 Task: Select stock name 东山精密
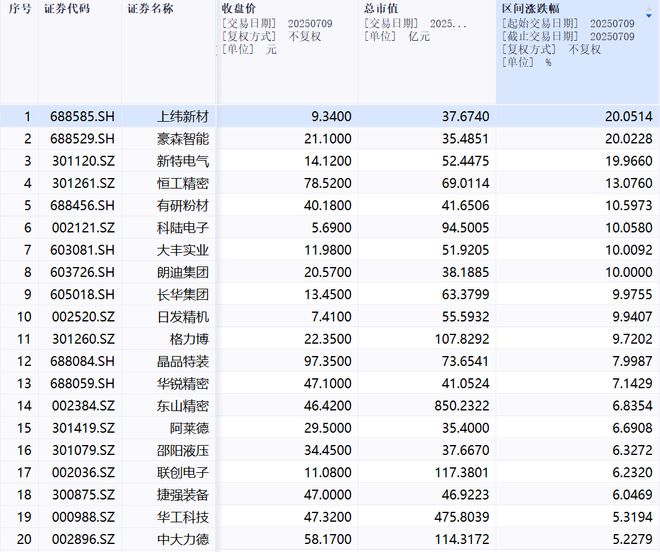[x=183, y=406]
